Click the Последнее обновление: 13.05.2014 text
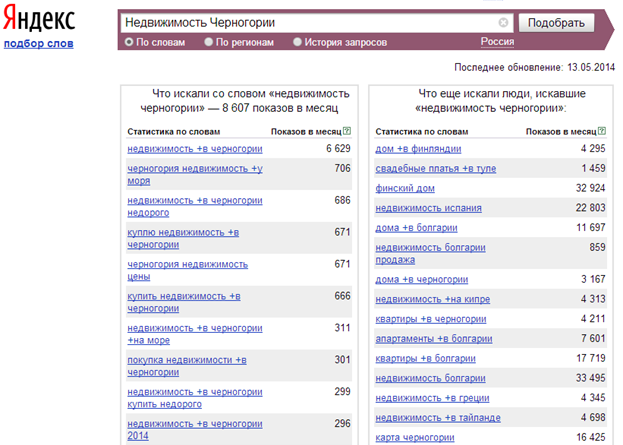The image size is (623, 445). coord(534,67)
